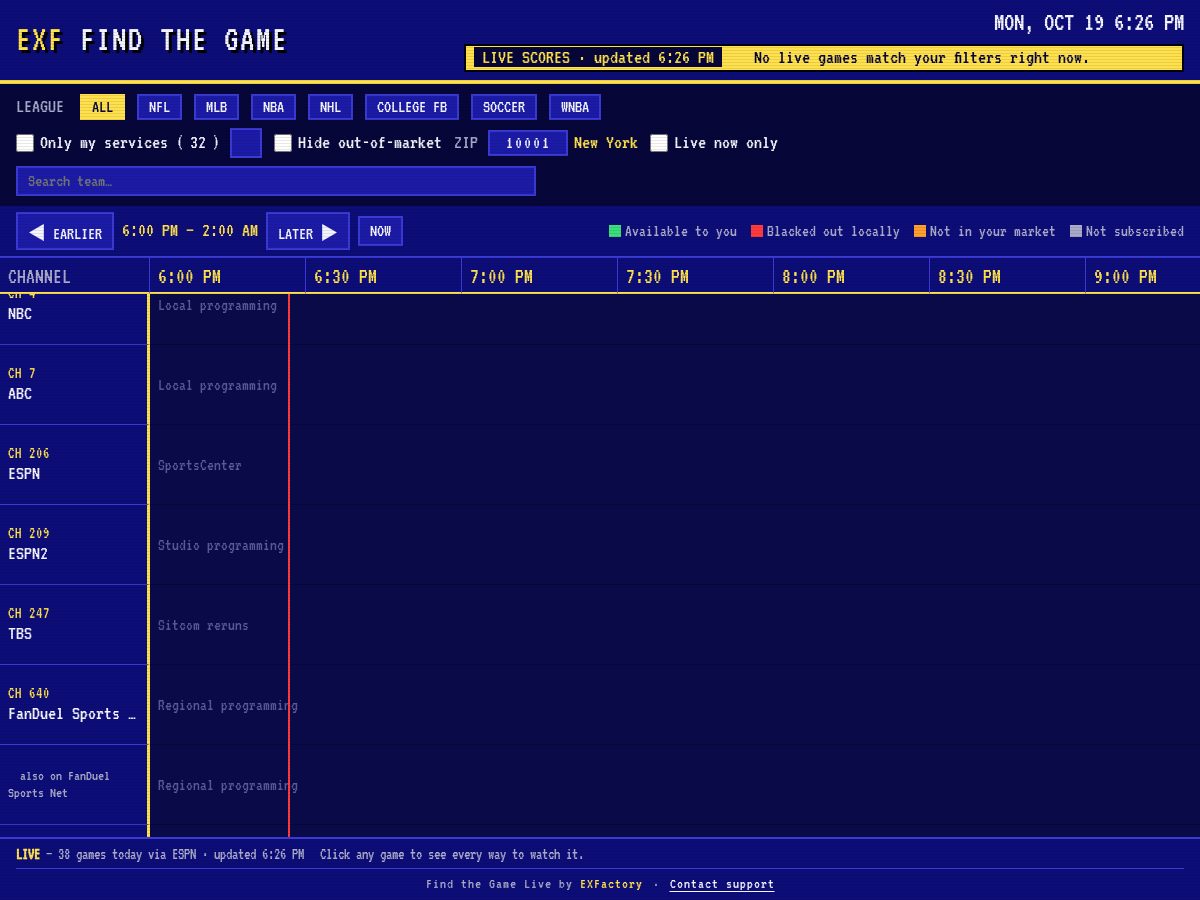Screen dimensions: 1200x900
Task: Click 'also on FanDuel Sports Net' row
Action: 74,784
